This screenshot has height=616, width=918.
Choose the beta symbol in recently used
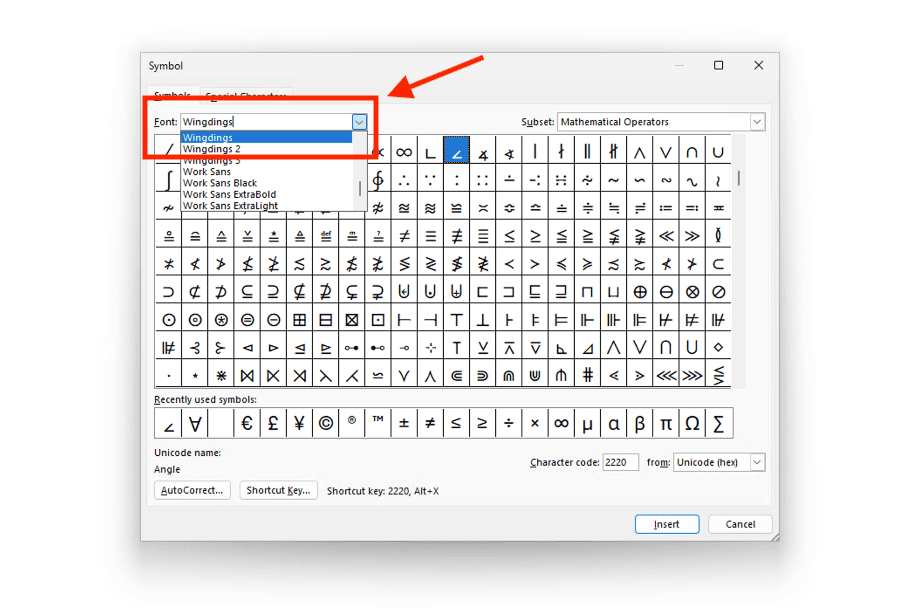pos(640,423)
